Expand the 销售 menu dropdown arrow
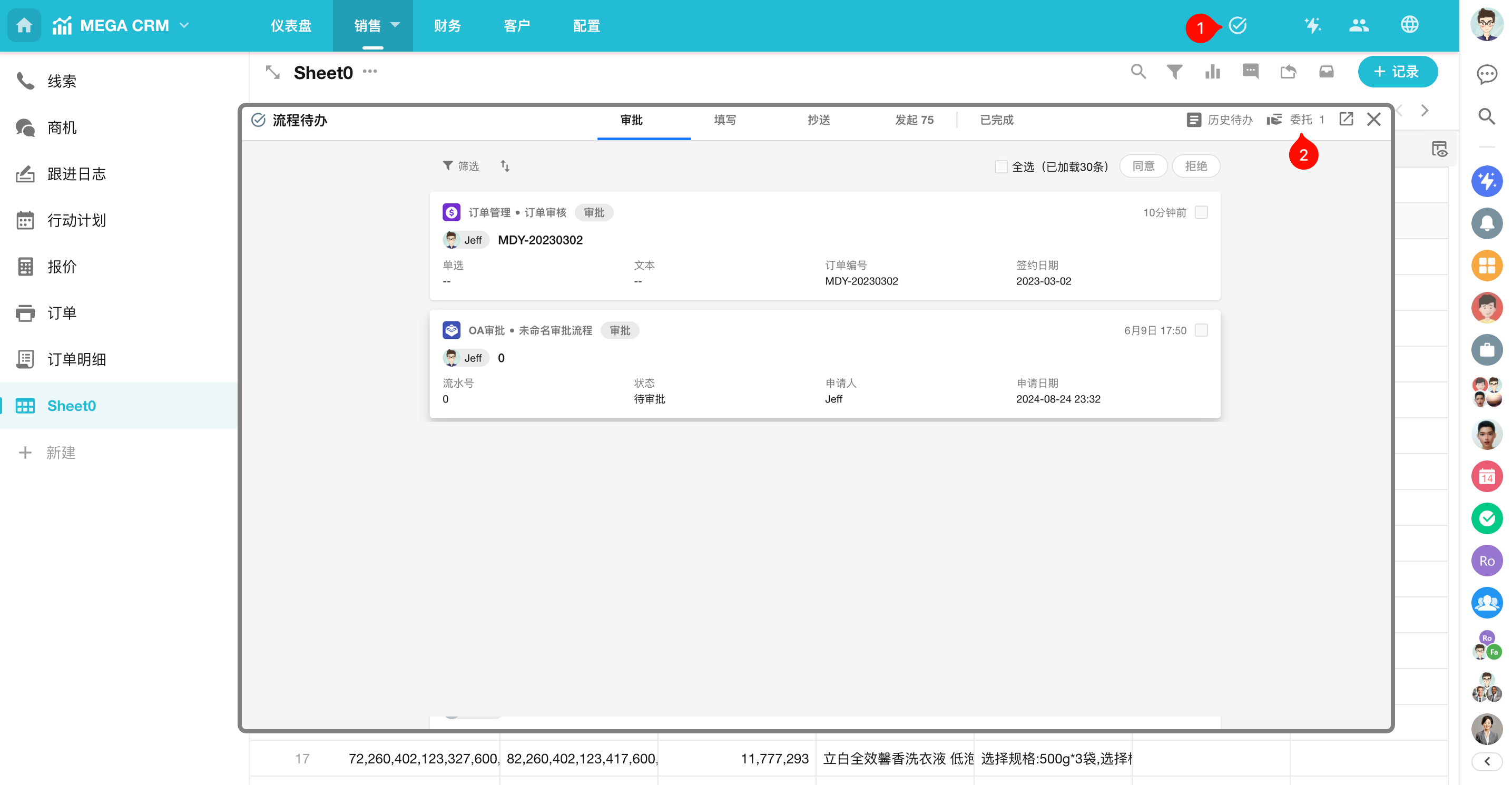This screenshot has height=785, width=1512. 396,25
